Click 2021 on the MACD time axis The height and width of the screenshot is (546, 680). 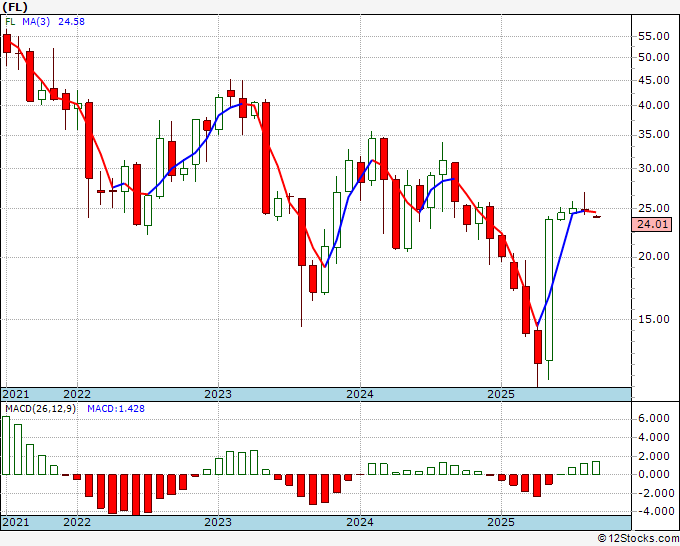(16, 522)
